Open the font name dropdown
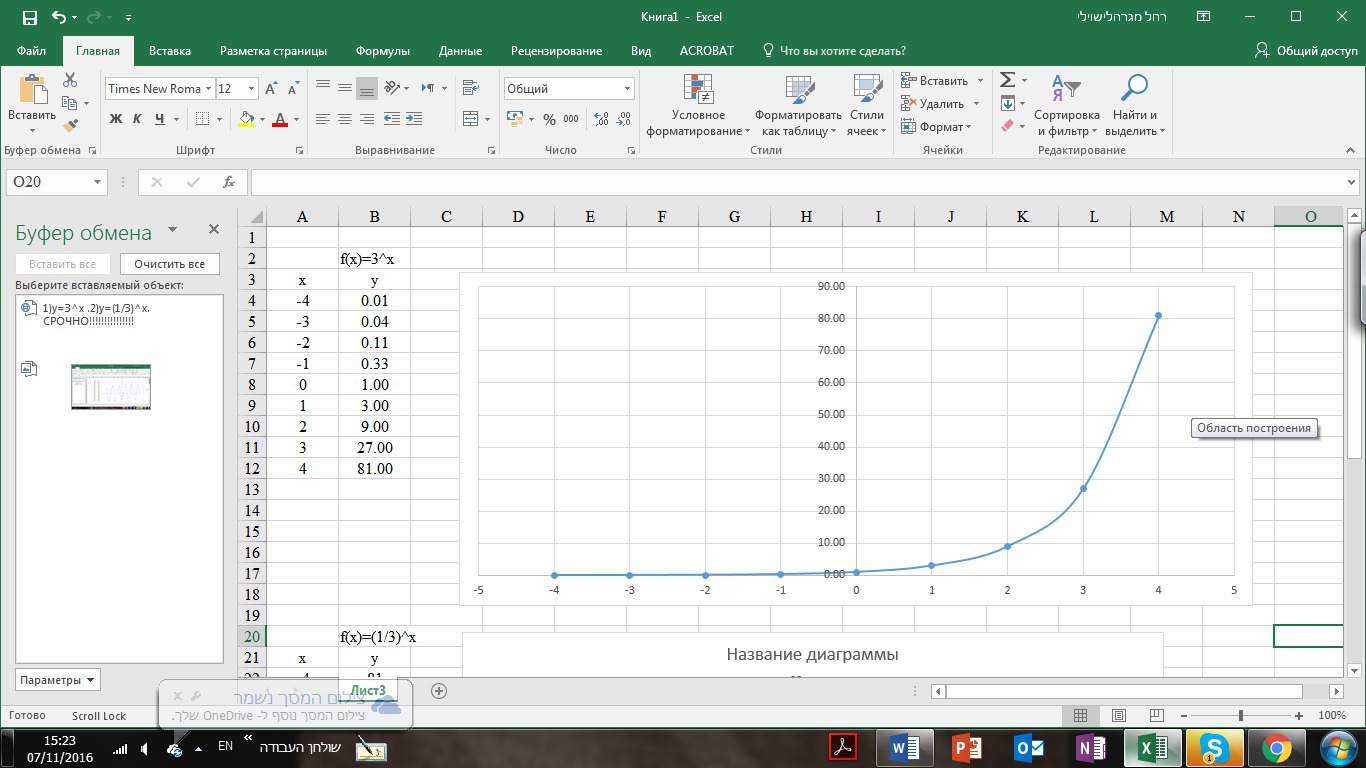 209,89
